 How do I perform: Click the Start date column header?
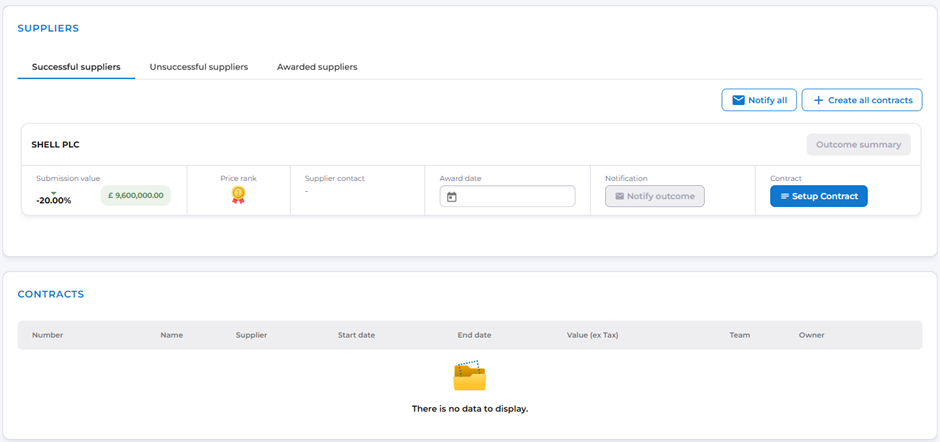tap(356, 335)
